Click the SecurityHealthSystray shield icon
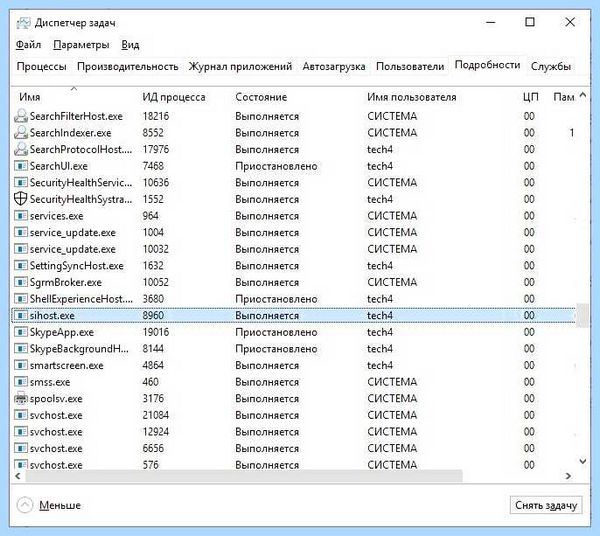 21,199
